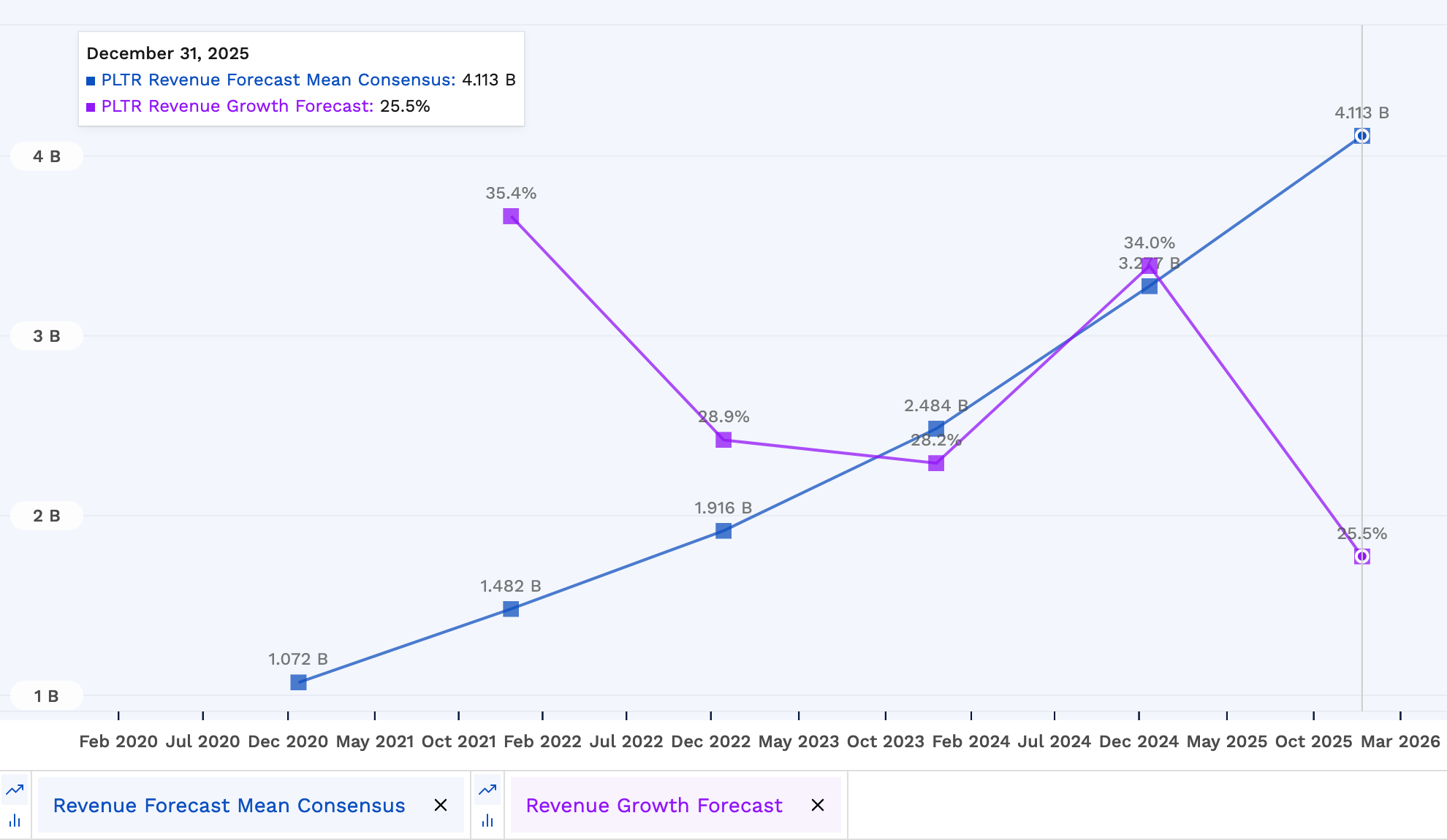This screenshot has height=840, width=1447.
Task: Remove the Revenue Growth Forecast series
Action: click(x=818, y=805)
